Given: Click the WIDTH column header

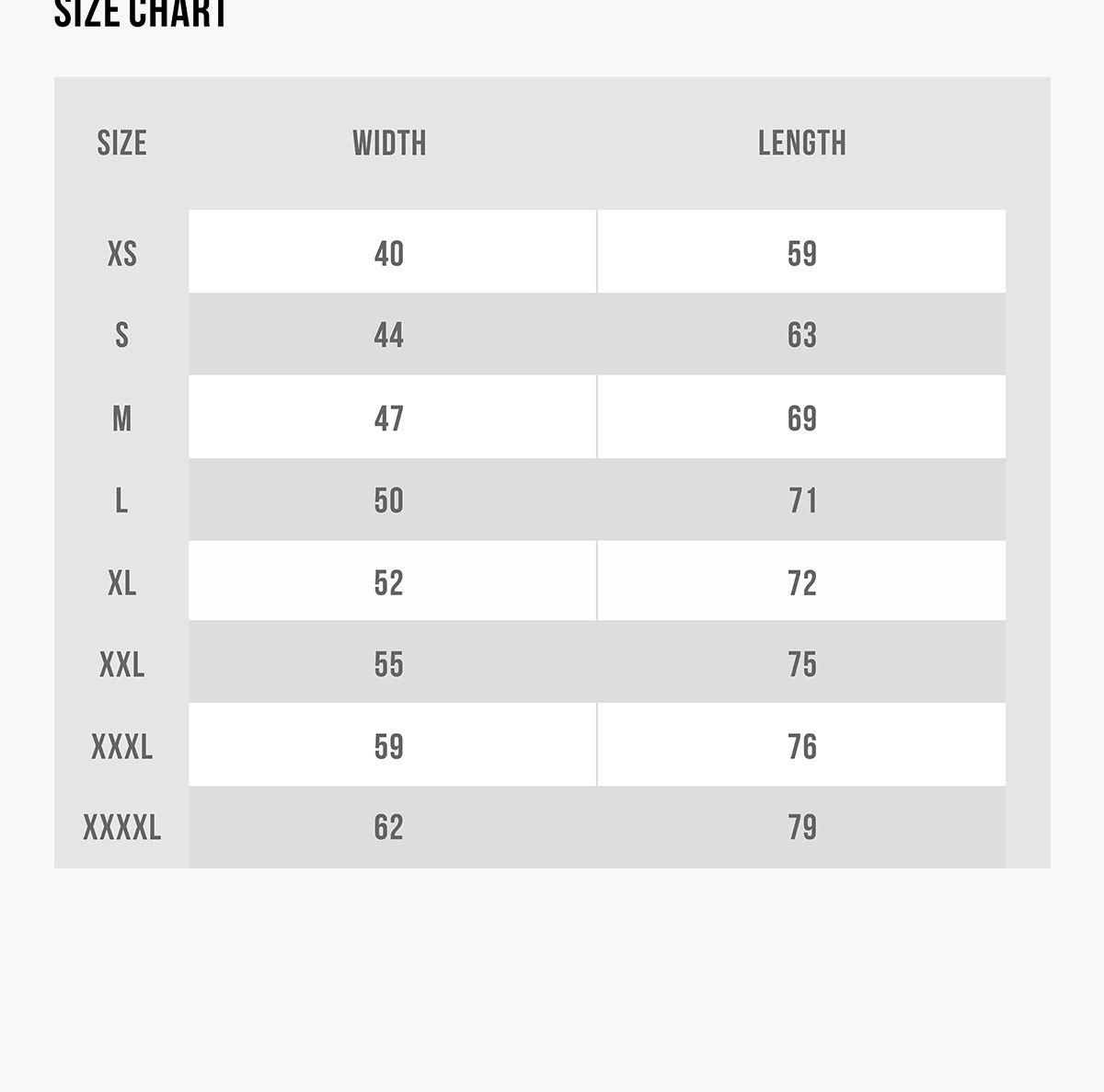Looking at the screenshot, I should pyautogui.click(x=389, y=143).
